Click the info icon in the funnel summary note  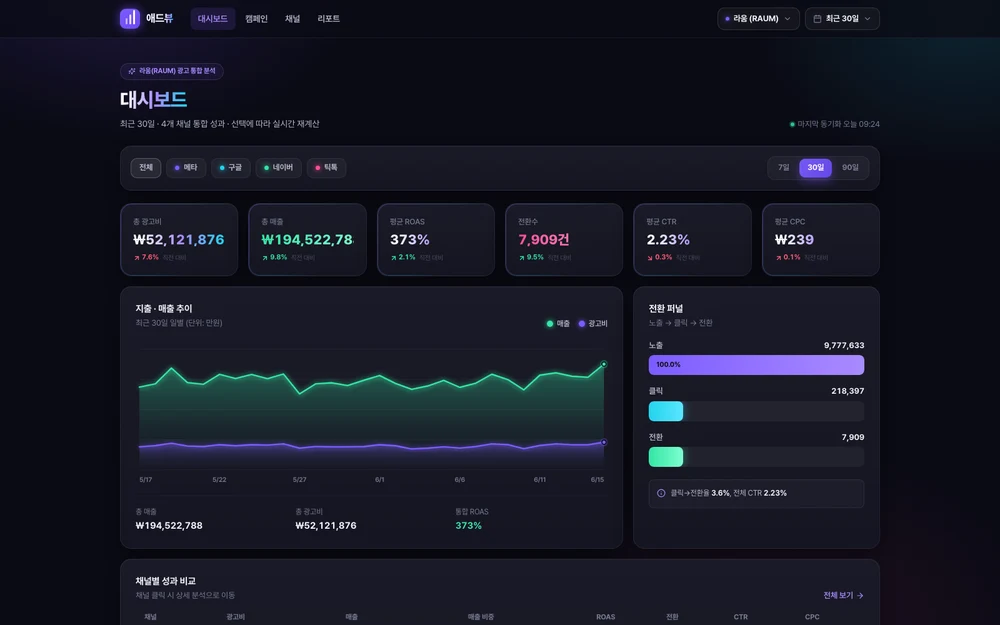point(661,493)
